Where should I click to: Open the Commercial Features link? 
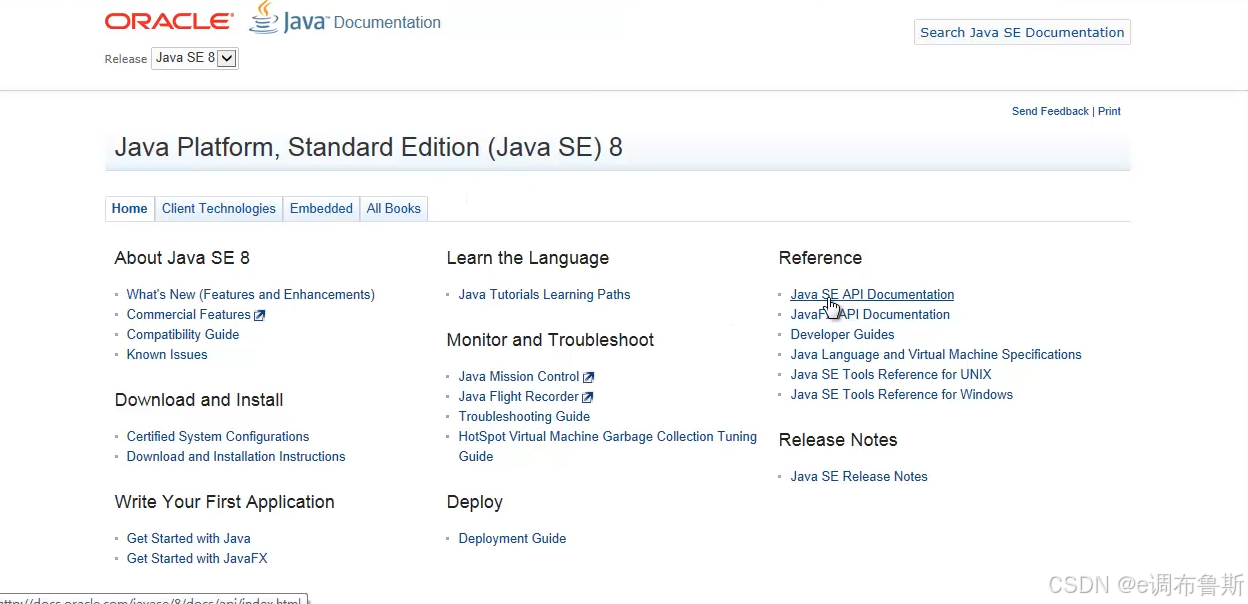pos(189,314)
